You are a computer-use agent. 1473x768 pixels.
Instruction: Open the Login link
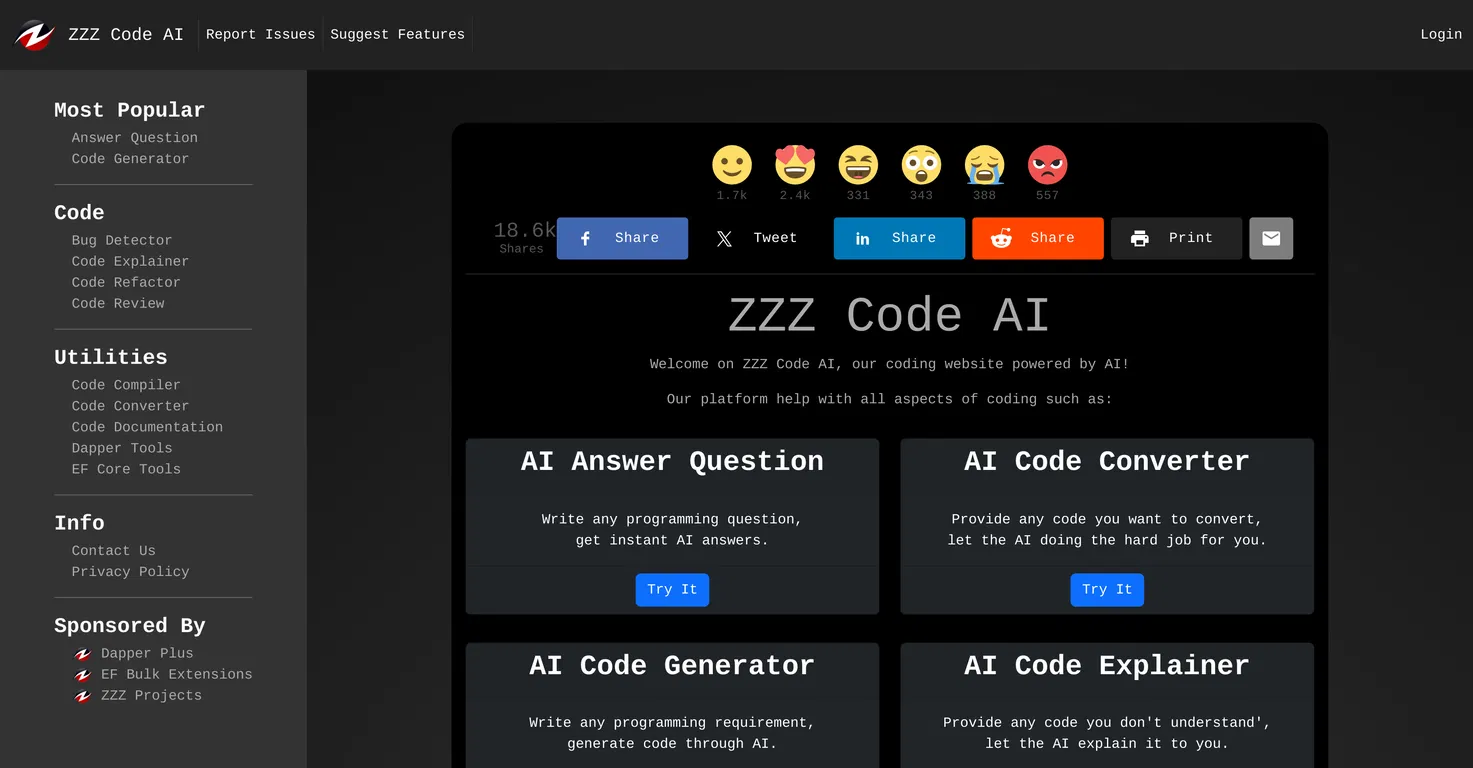[1440, 34]
